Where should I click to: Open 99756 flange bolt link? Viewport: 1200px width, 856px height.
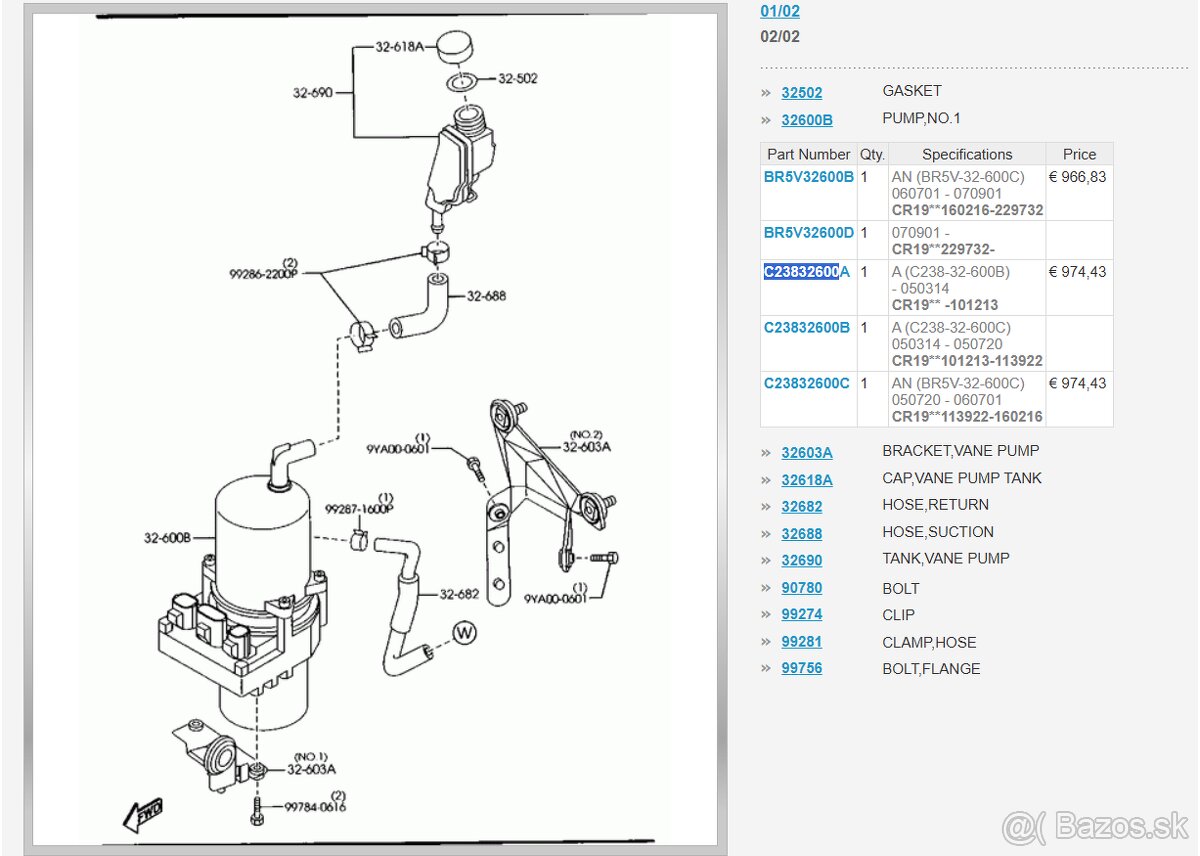[801, 668]
